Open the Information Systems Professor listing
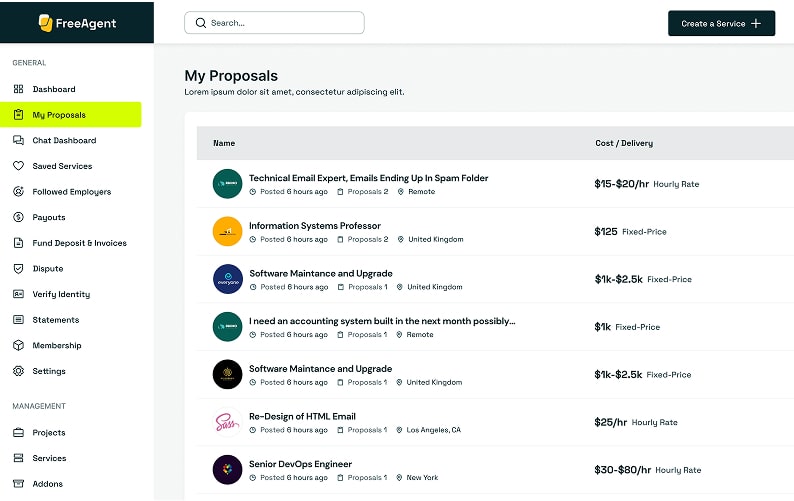The height and width of the screenshot is (501, 794). pyautogui.click(x=314, y=226)
